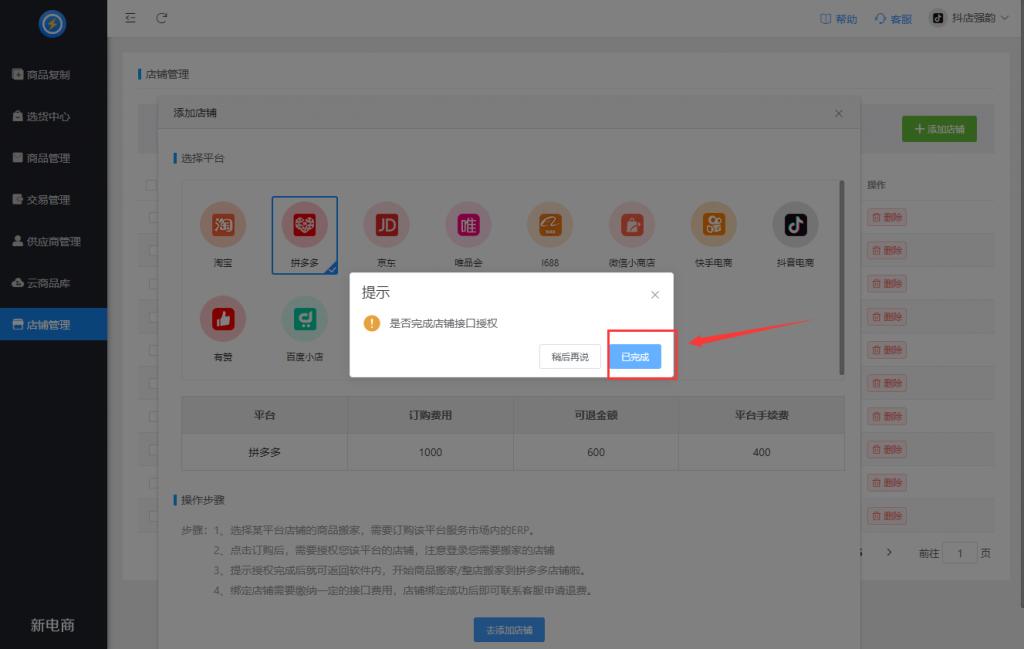Pick the 1688 platform icon
1024x649 pixels.
(x=549, y=224)
